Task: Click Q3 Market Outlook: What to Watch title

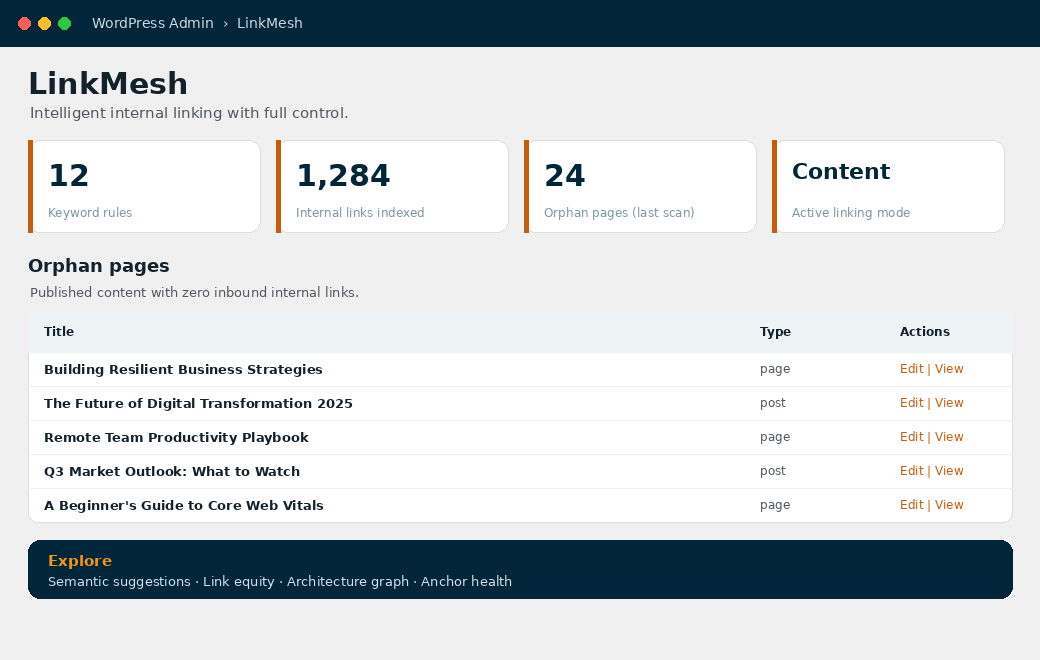Action: tap(172, 471)
